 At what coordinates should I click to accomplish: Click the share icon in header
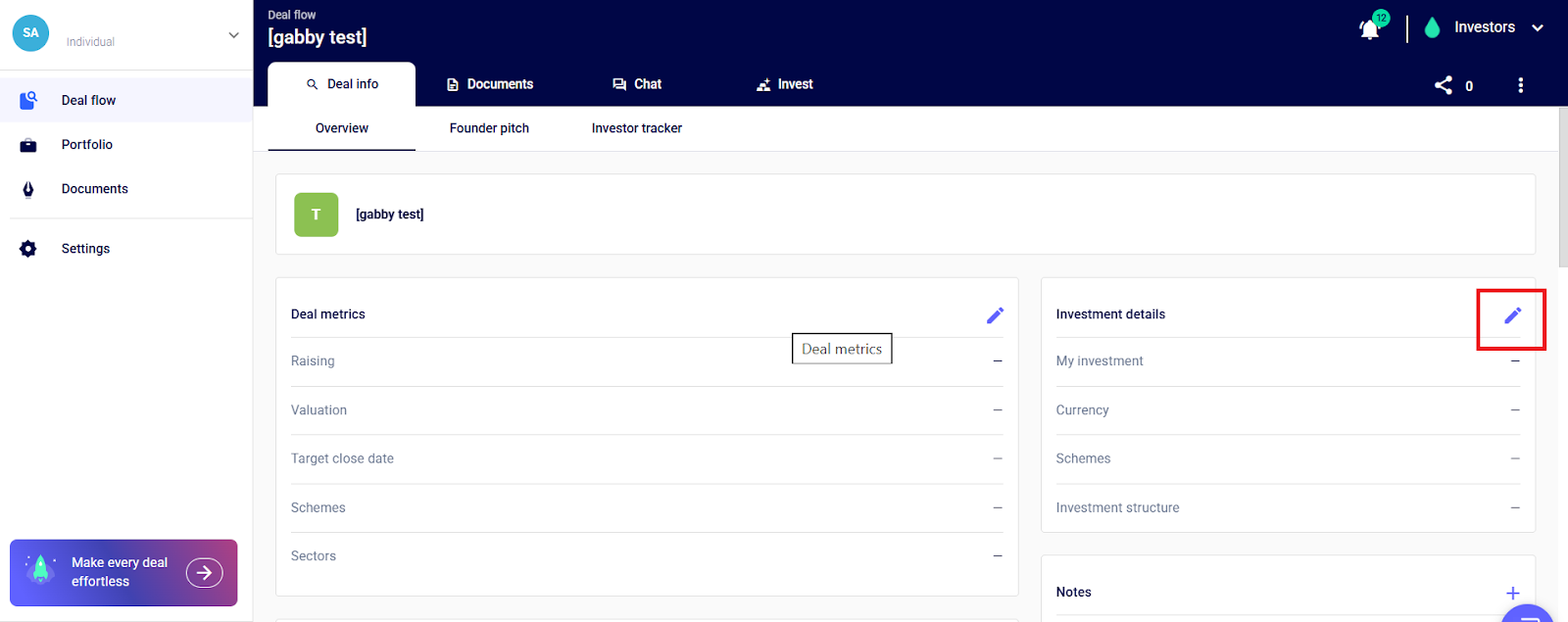coord(1444,85)
